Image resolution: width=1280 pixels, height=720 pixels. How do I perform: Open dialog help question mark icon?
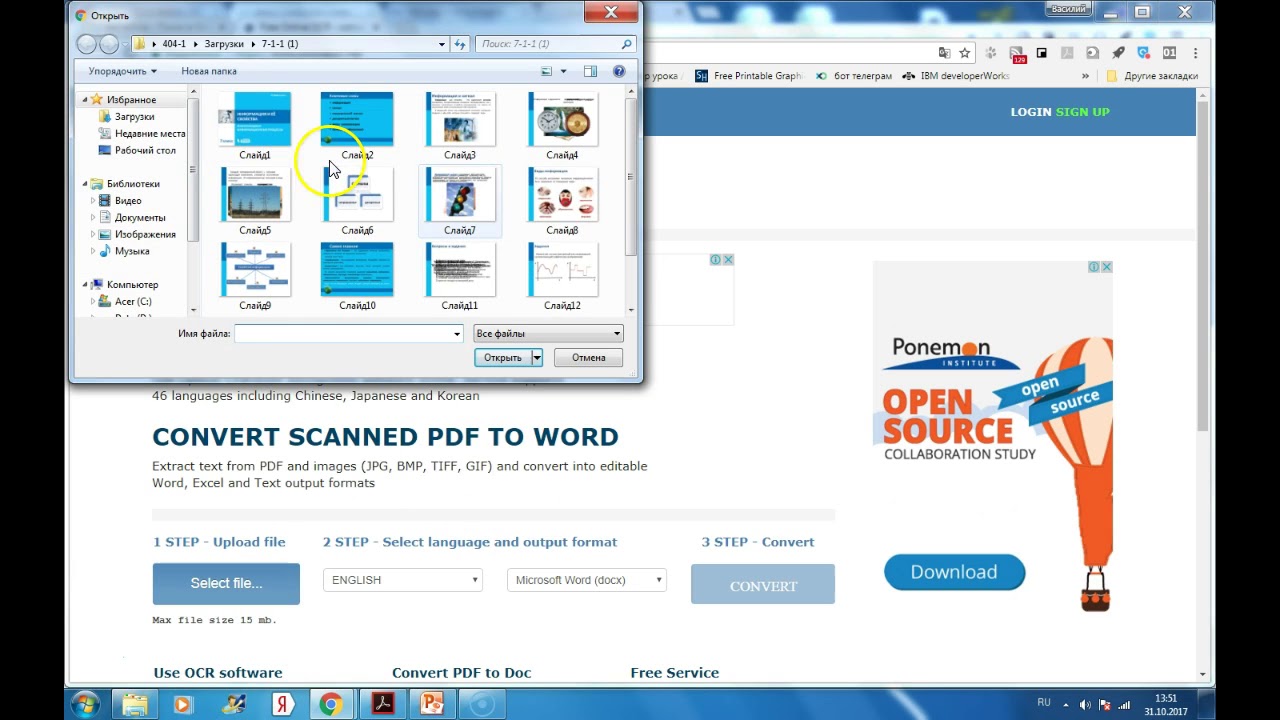[619, 71]
